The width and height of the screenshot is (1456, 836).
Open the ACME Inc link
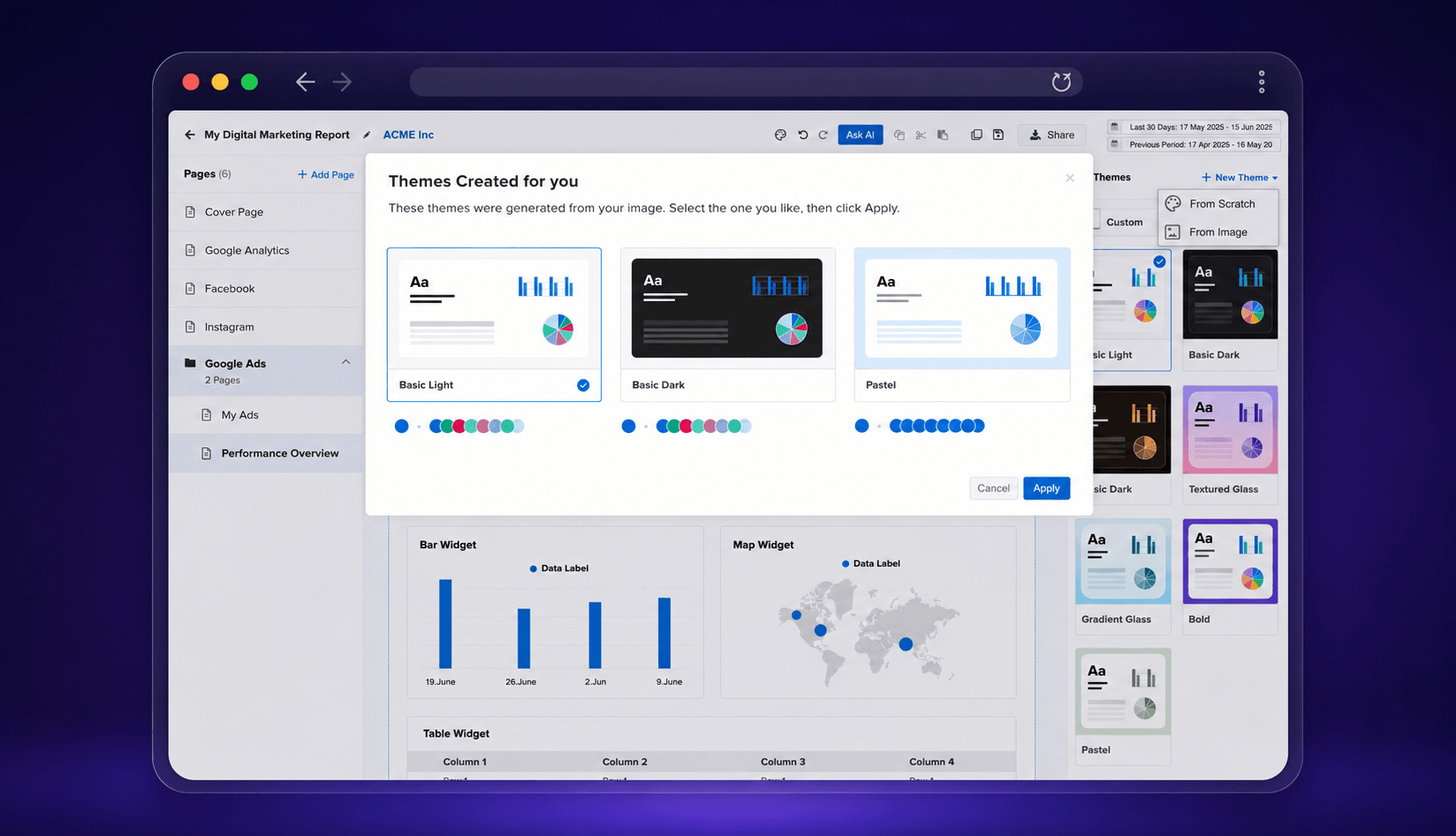coord(408,135)
